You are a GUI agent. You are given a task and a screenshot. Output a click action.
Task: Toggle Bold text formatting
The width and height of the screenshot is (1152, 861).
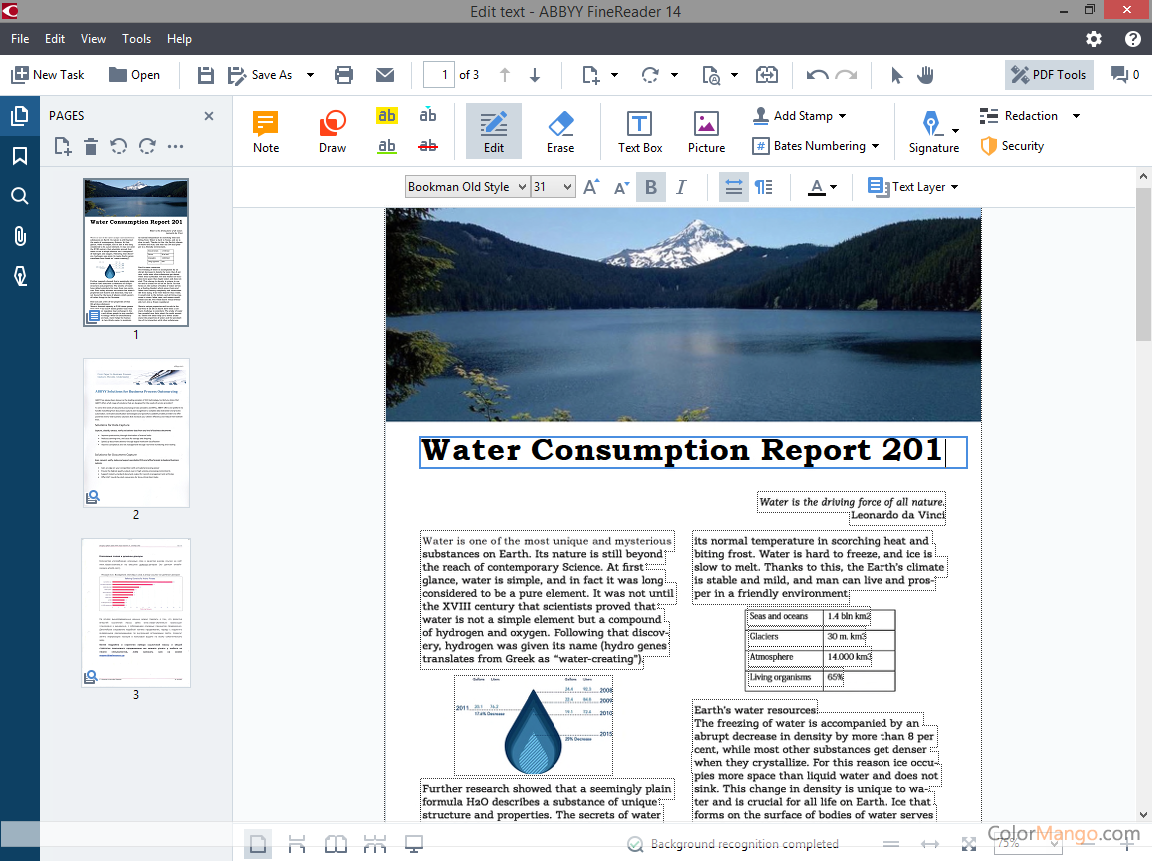click(651, 187)
